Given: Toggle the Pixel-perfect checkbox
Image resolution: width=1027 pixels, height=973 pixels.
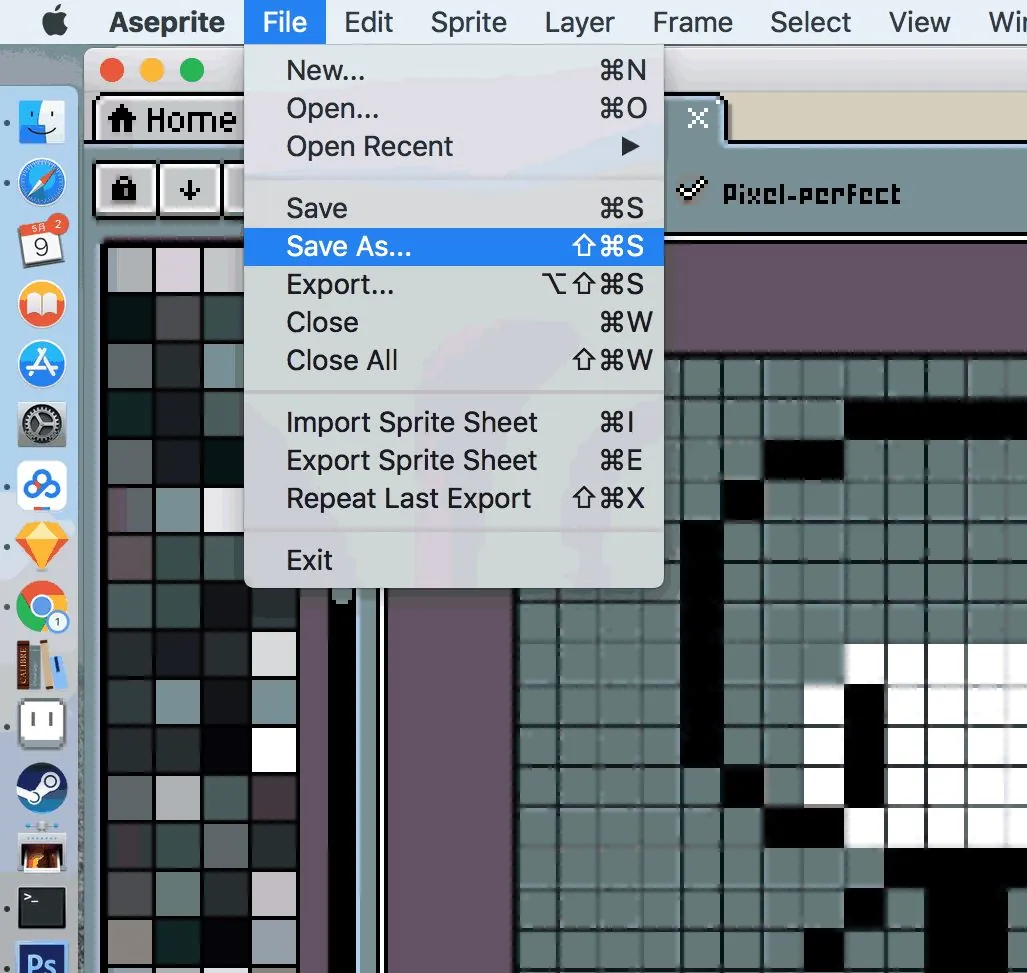Looking at the screenshot, I should [x=692, y=191].
